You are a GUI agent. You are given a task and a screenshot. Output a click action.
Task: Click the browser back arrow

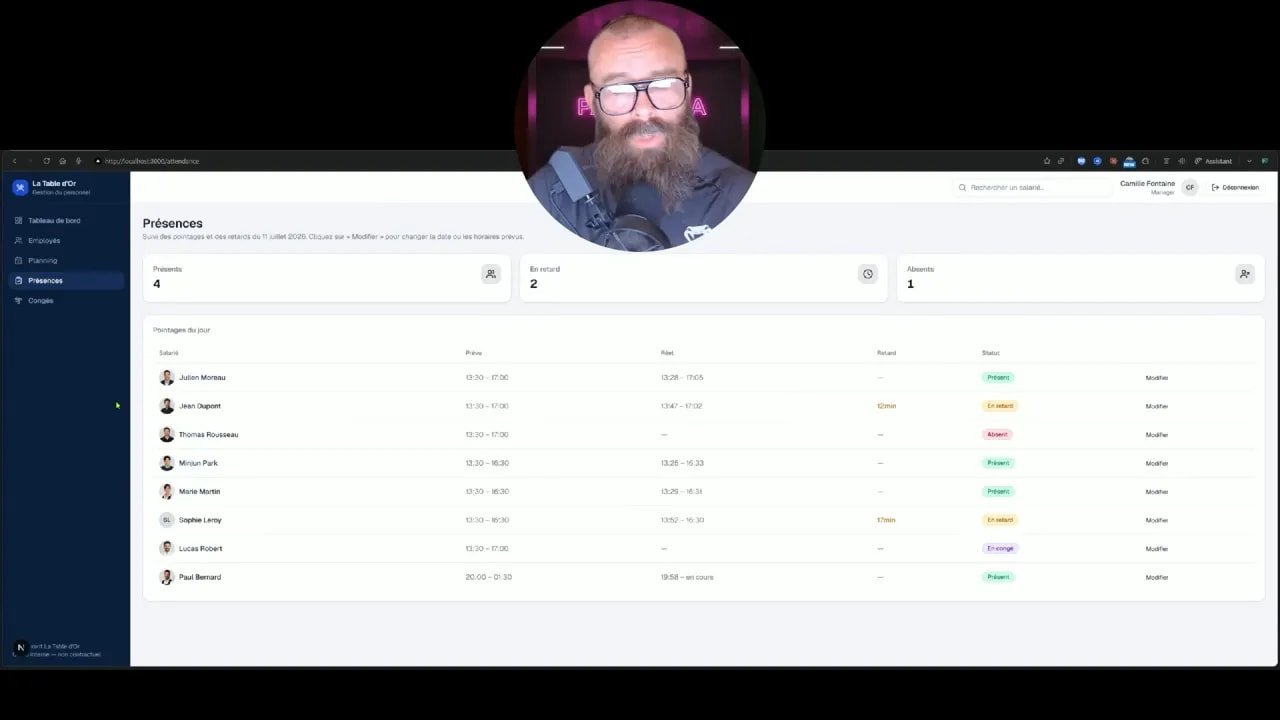(x=14, y=161)
